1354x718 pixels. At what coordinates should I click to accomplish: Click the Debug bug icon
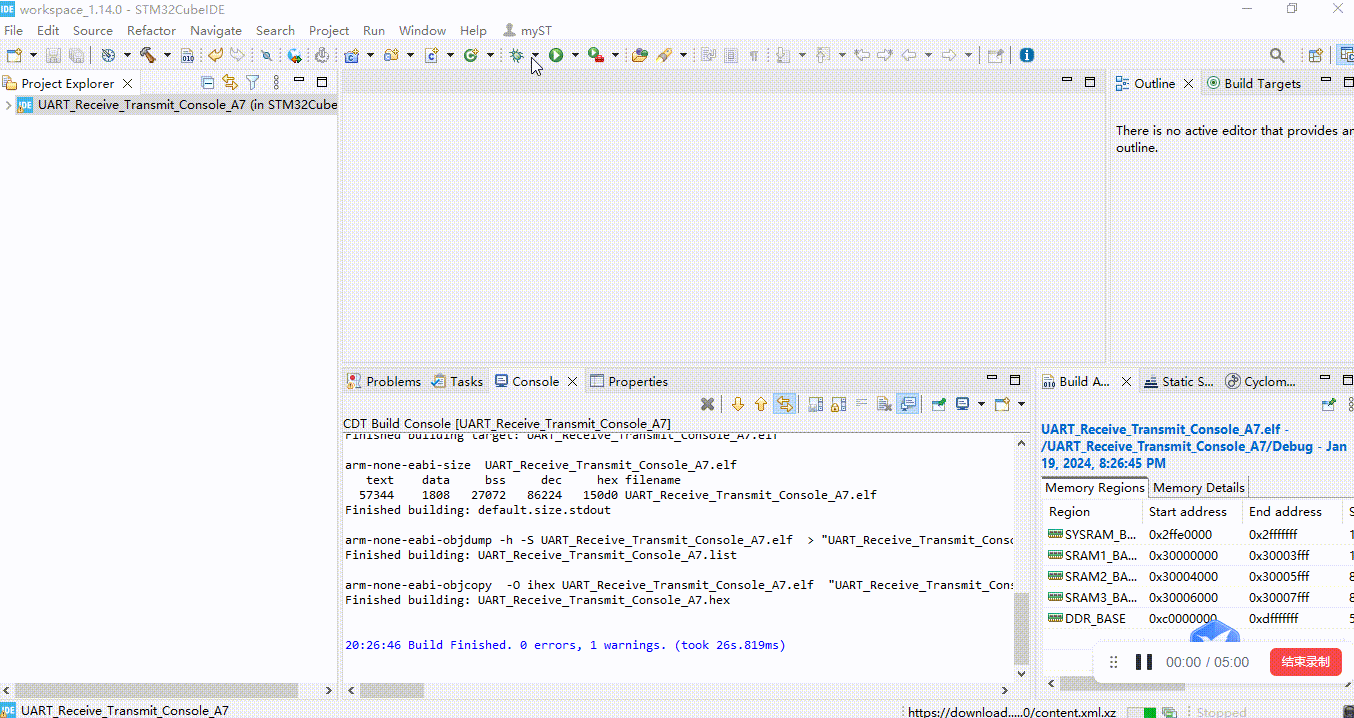click(516, 55)
